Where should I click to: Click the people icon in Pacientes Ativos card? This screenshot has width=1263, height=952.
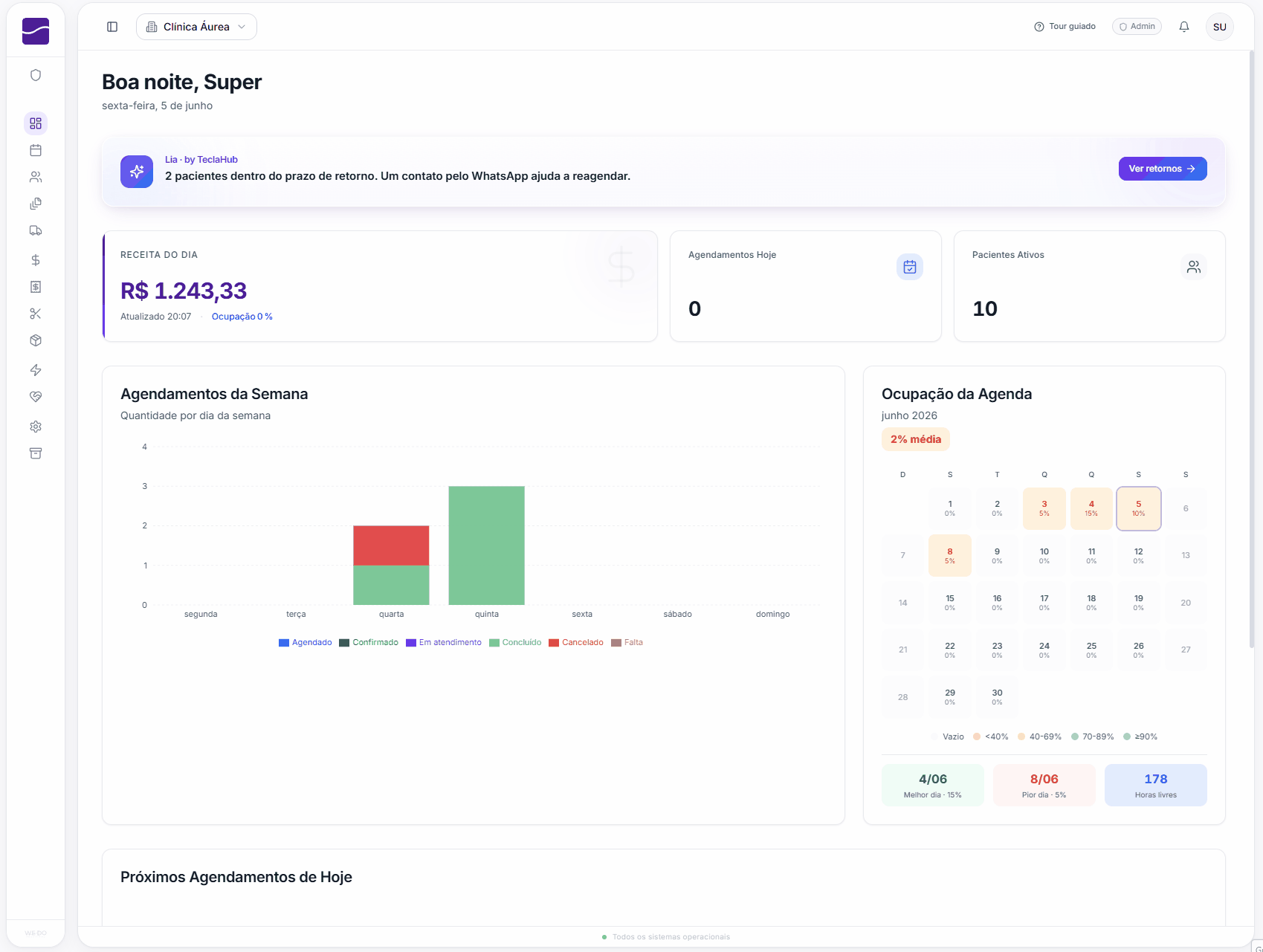1194,267
